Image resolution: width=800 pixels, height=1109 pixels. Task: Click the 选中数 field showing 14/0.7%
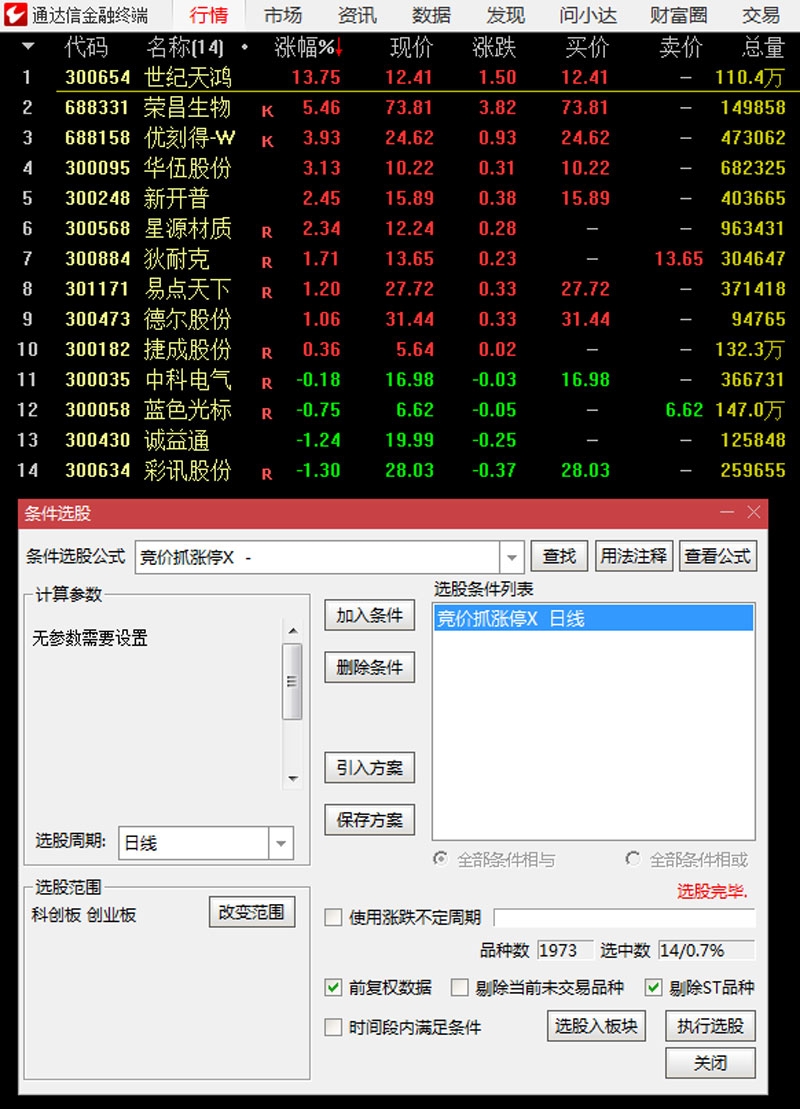click(706, 950)
